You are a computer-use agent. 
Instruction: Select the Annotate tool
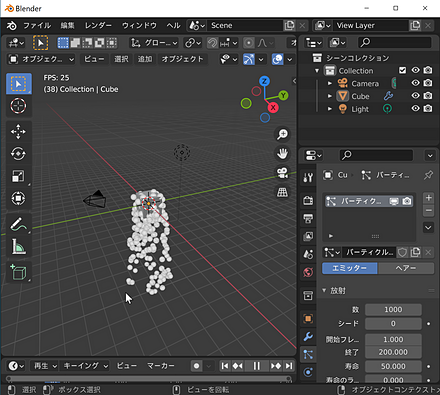click(19, 224)
